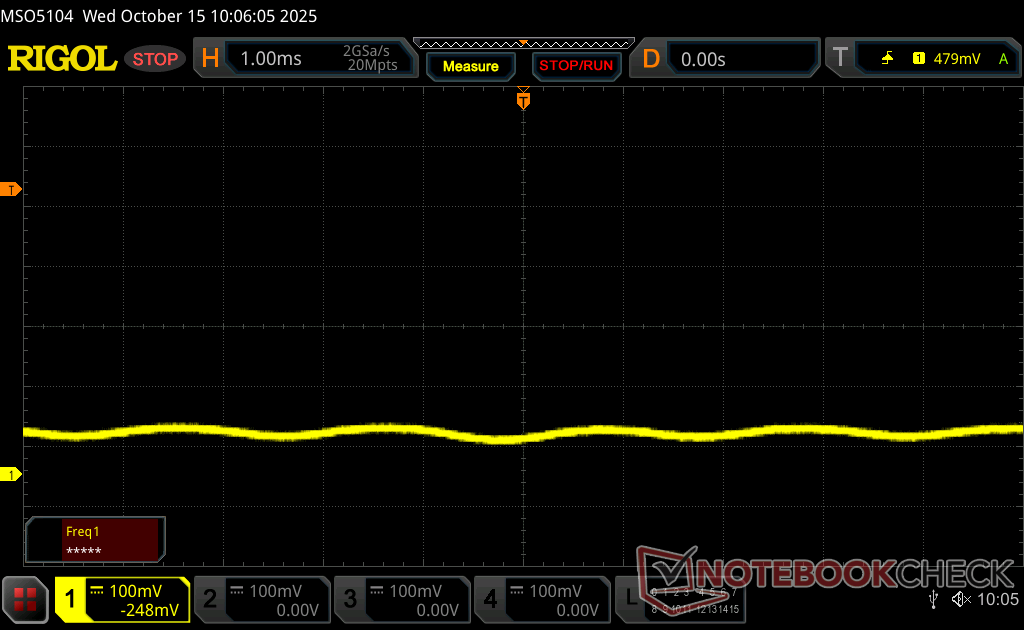Enable channel 3 display
This screenshot has height=630, width=1024.
click(x=401, y=599)
